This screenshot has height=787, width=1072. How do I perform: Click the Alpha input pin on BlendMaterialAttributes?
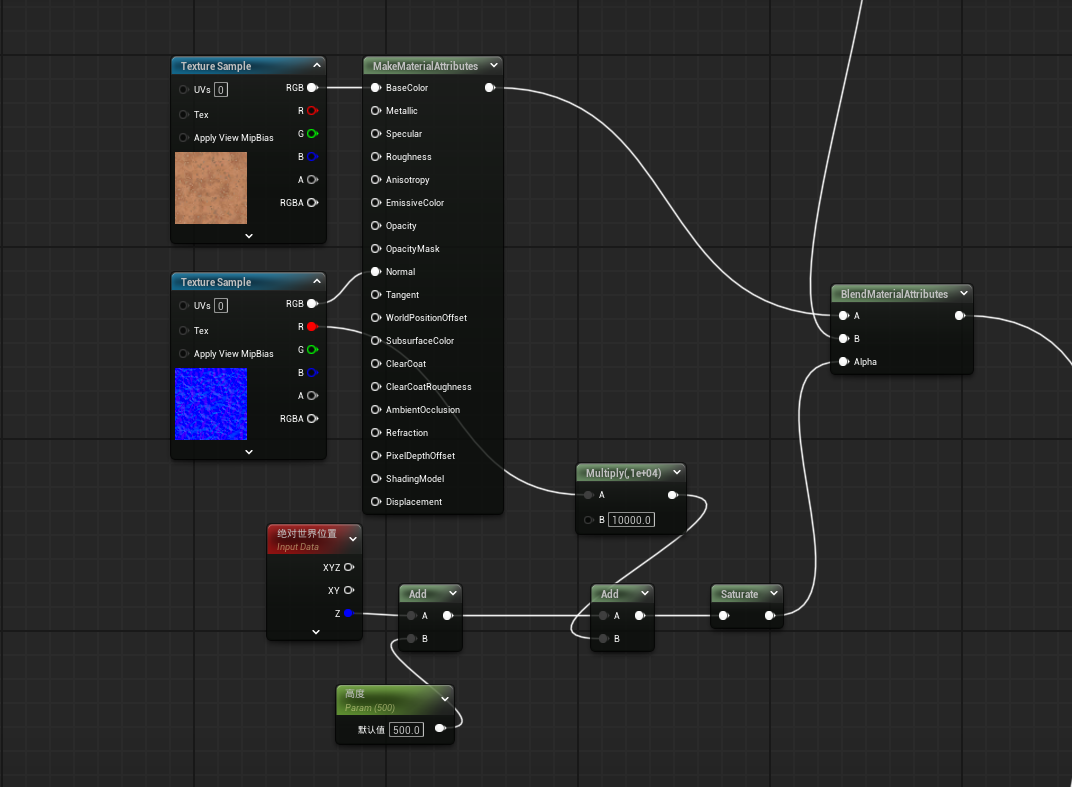[844, 362]
